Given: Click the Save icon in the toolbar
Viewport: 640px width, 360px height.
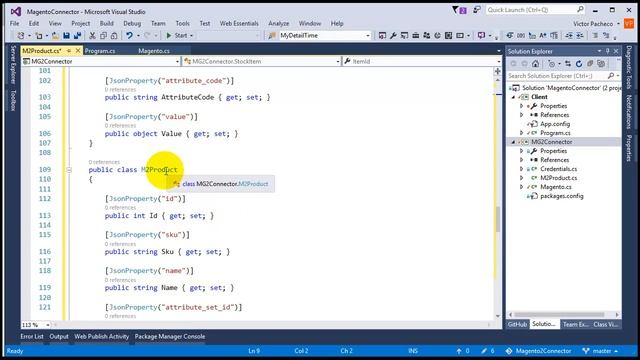Looking at the screenshot, I should tap(67, 36).
